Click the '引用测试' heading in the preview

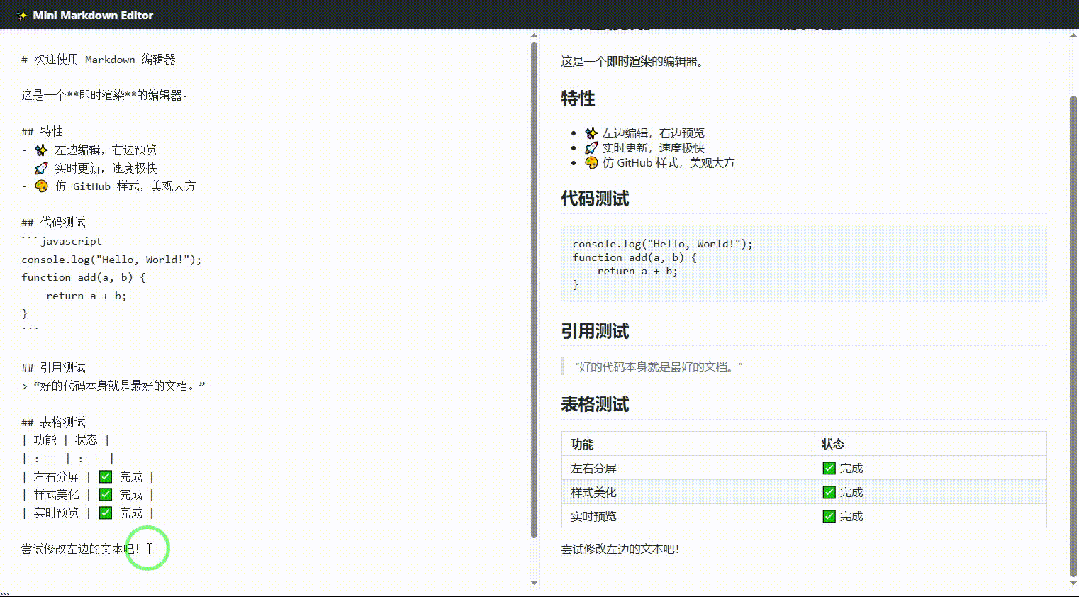[x=595, y=332]
